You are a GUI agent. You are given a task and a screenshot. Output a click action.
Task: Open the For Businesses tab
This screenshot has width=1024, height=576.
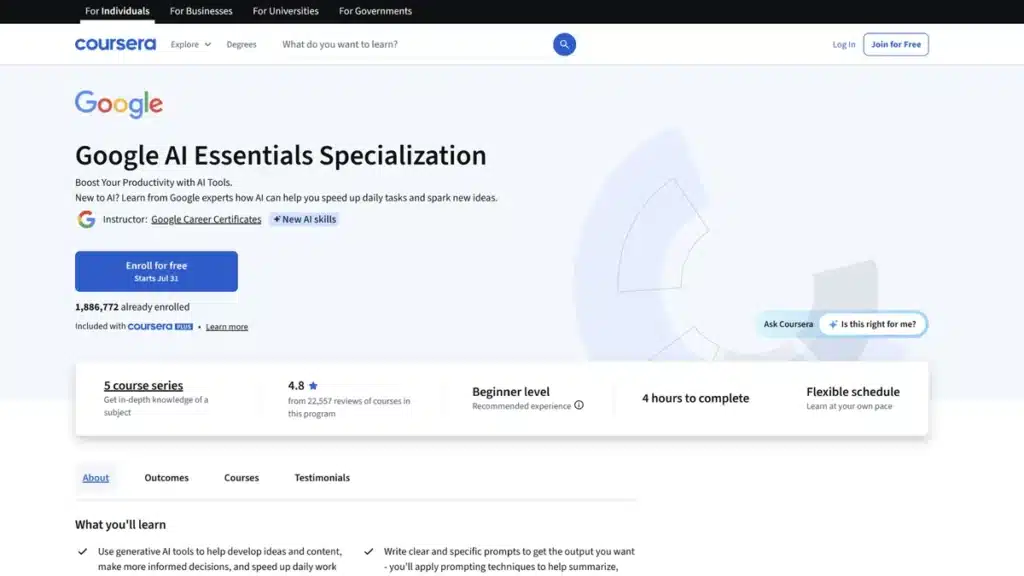coord(201,11)
